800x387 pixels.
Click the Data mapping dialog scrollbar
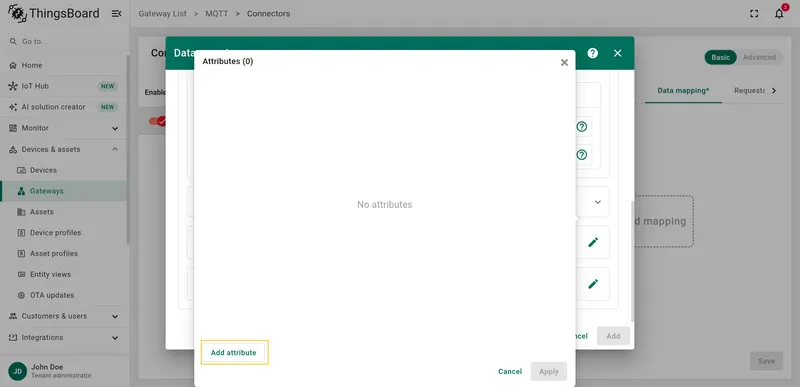coord(633,261)
